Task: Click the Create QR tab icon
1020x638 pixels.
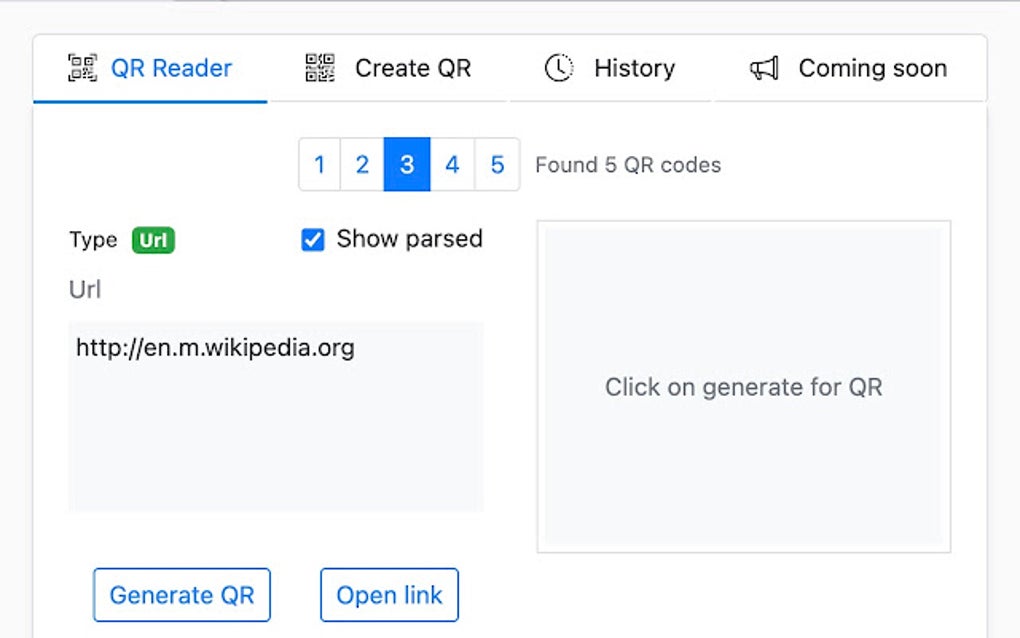Action: 318,68
